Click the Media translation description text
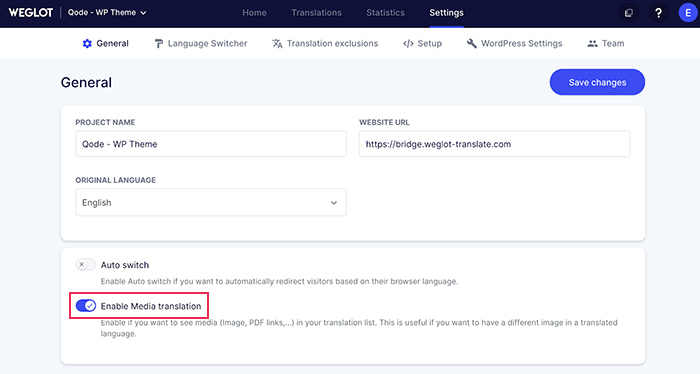 pyautogui.click(x=359, y=328)
